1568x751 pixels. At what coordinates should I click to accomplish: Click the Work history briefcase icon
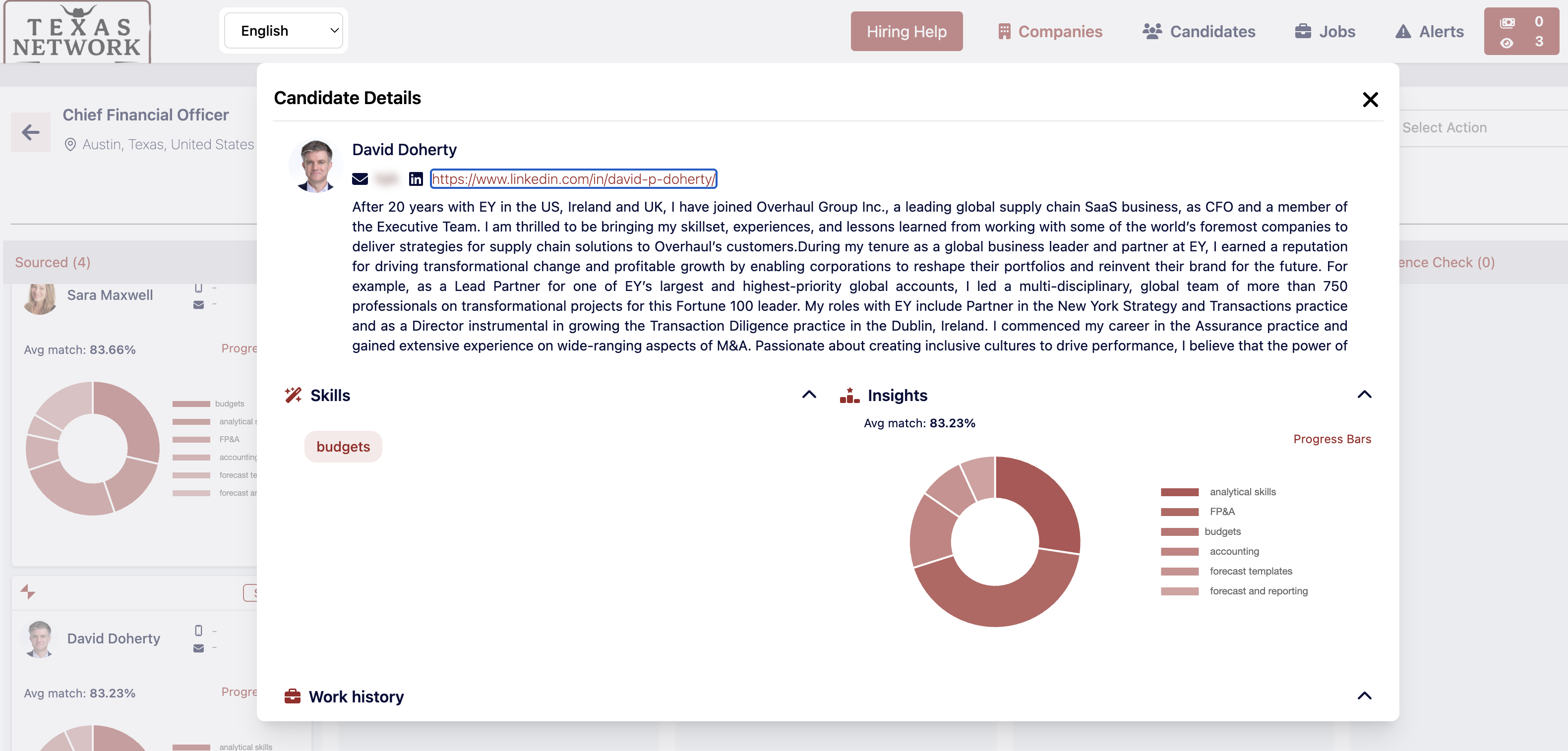292,695
